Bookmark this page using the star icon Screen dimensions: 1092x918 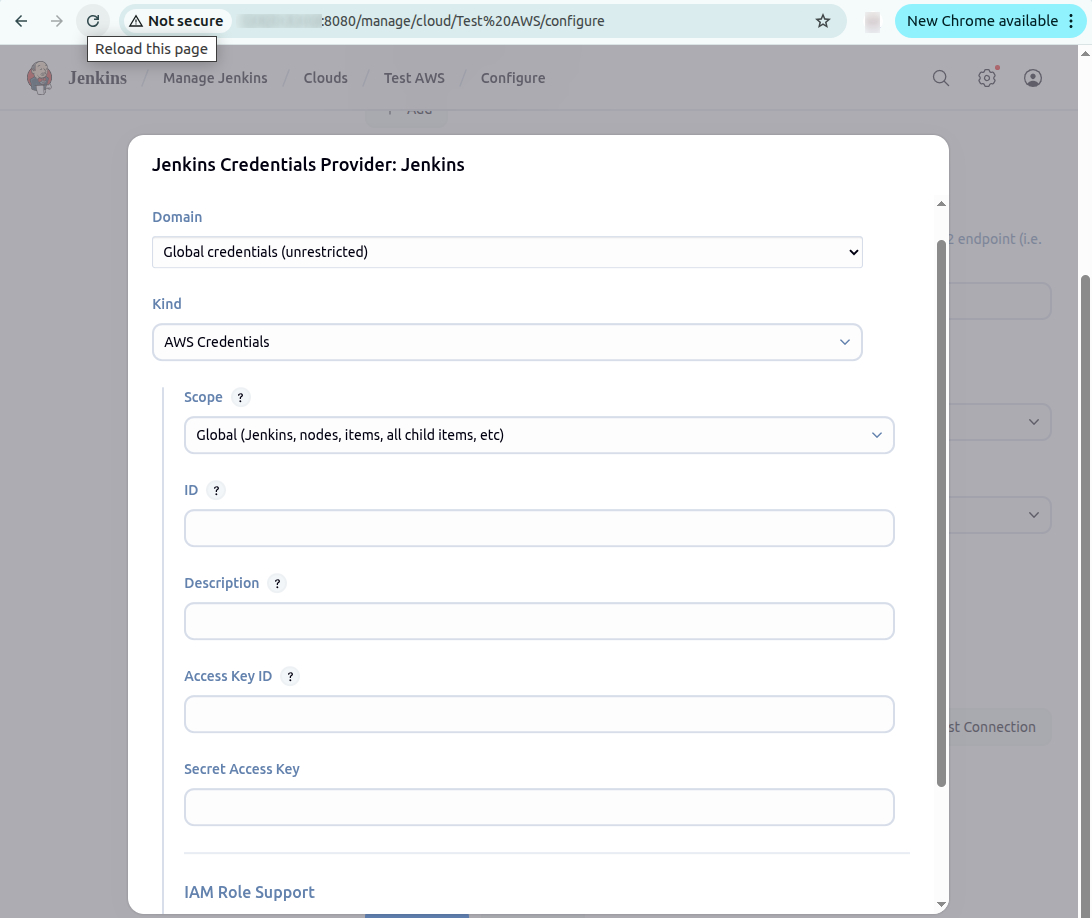click(822, 20)
